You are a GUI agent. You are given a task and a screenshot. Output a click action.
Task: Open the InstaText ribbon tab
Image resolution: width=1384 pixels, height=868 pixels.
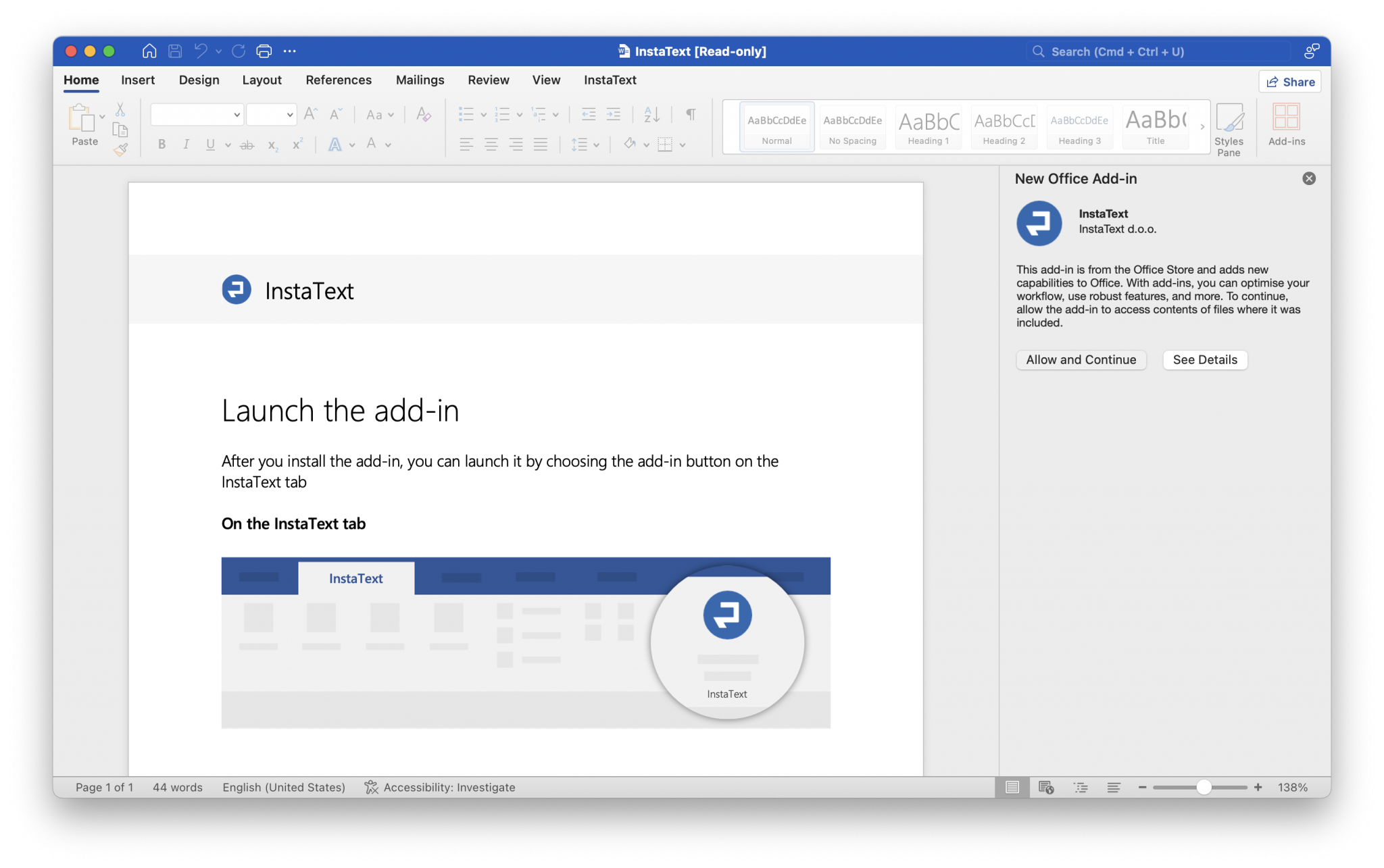pos(610,80)
